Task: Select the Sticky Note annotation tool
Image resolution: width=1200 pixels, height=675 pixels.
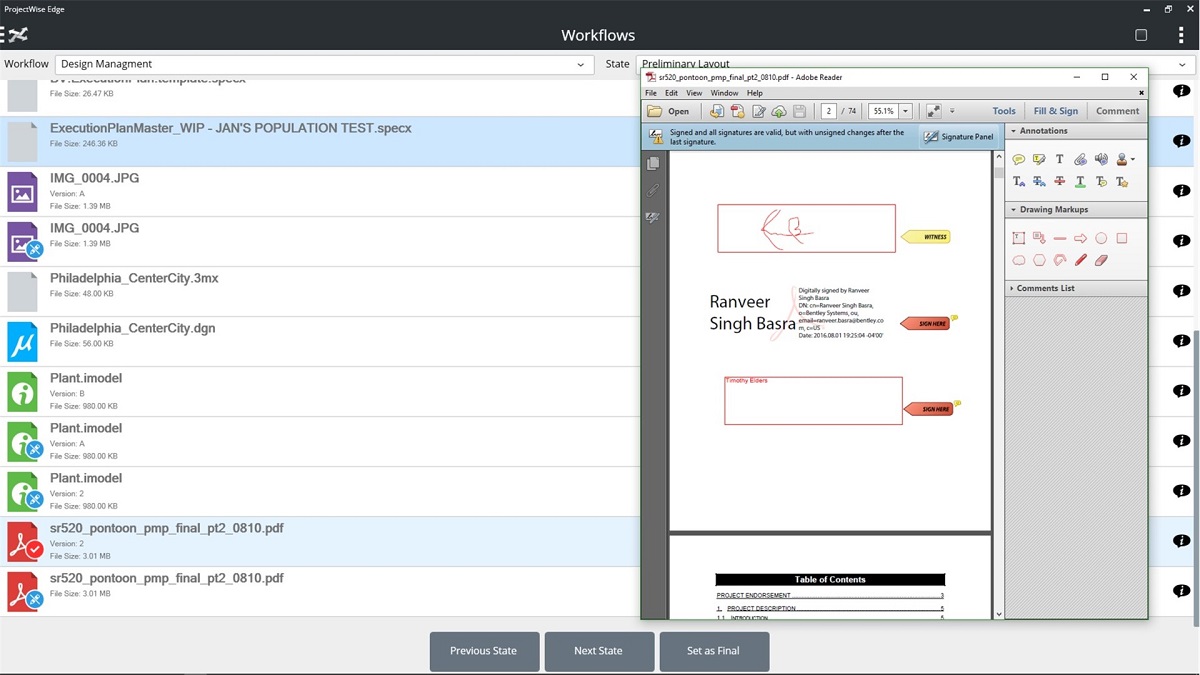Action: 1018,159
